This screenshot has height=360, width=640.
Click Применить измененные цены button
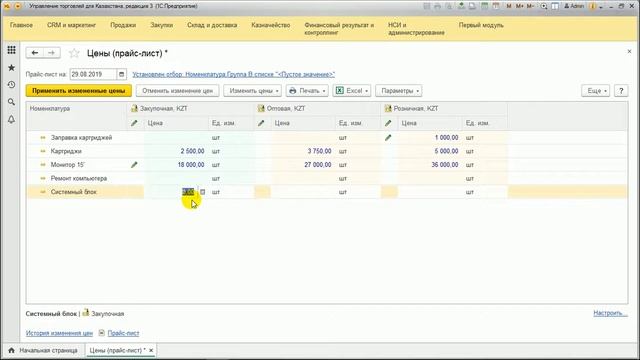click(79, 91)
